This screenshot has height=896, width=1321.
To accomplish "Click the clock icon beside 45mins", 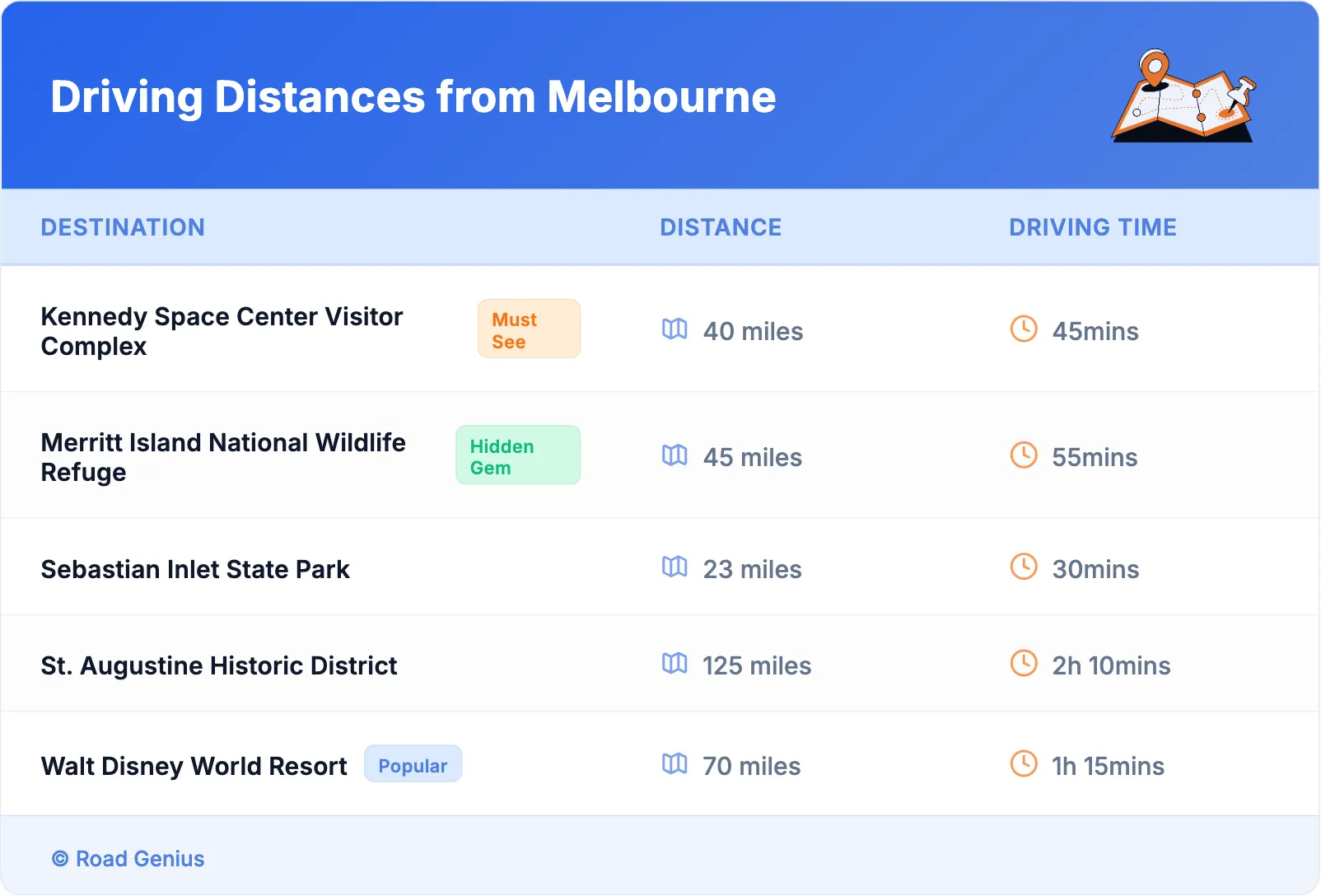I will (1024, 329).
